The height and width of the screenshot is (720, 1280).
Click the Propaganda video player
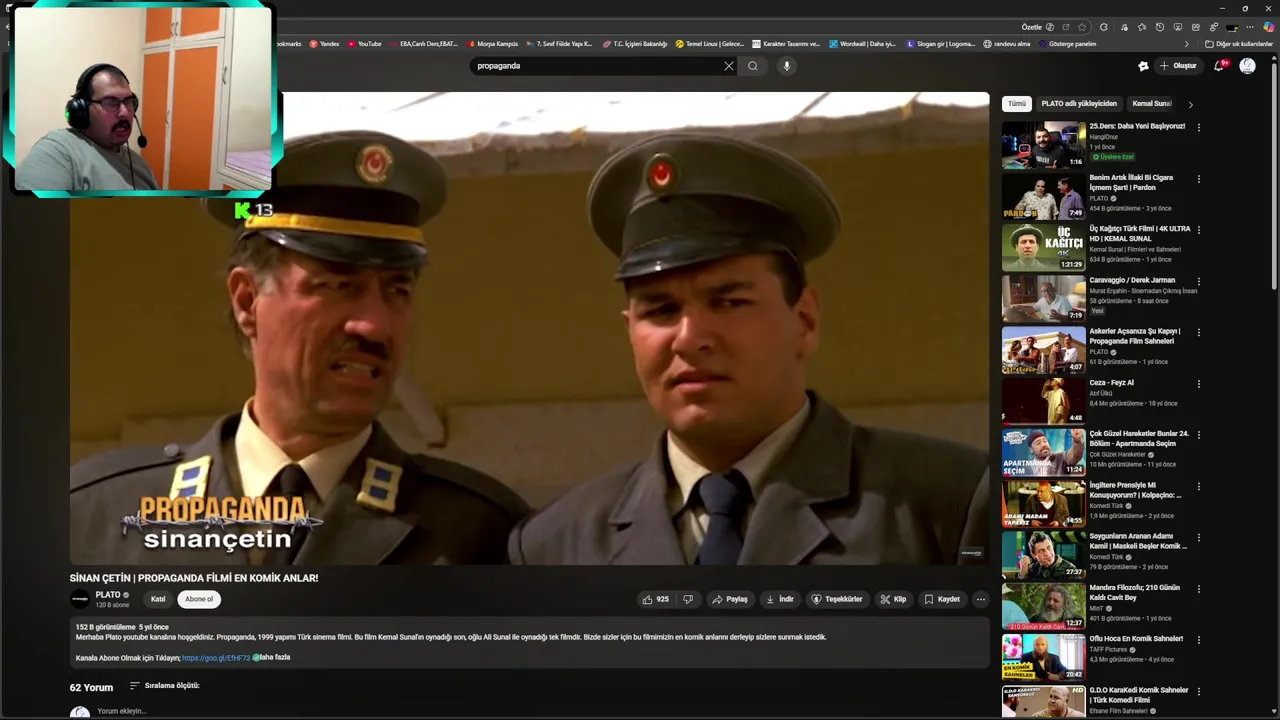click(x=529, y=329)
